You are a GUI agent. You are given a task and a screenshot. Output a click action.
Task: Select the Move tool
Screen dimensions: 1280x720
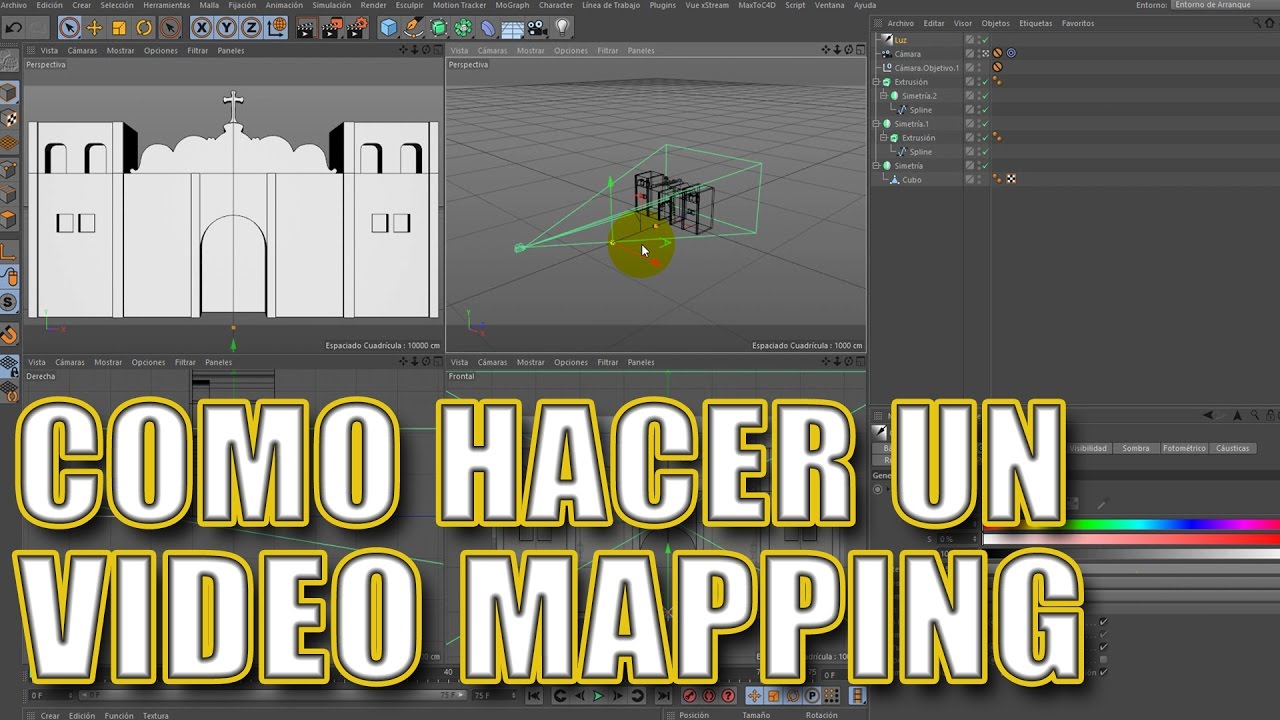(94, 28)
